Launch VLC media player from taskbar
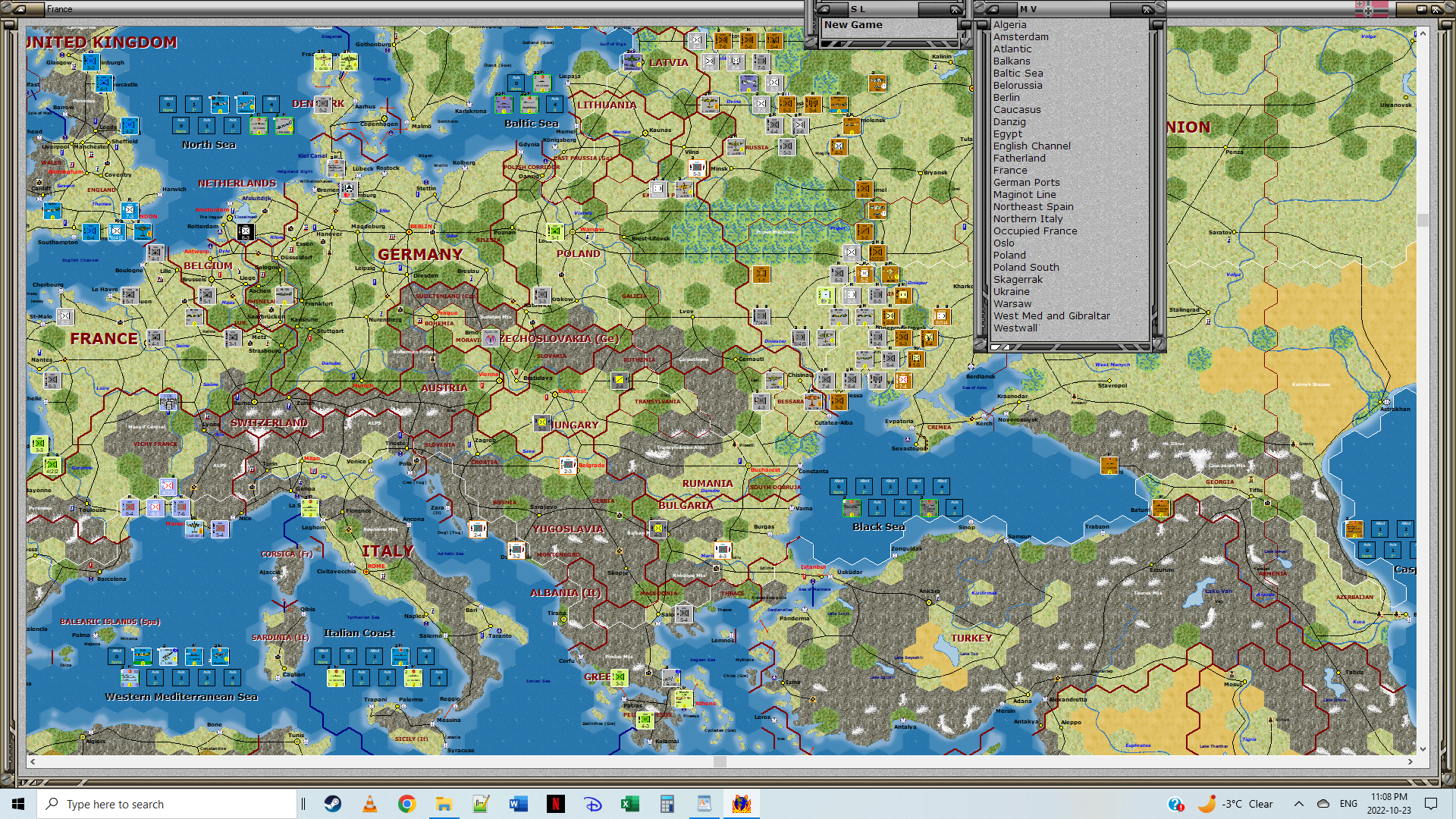This screenshot has height=819, width=1456. coord(370,804)
